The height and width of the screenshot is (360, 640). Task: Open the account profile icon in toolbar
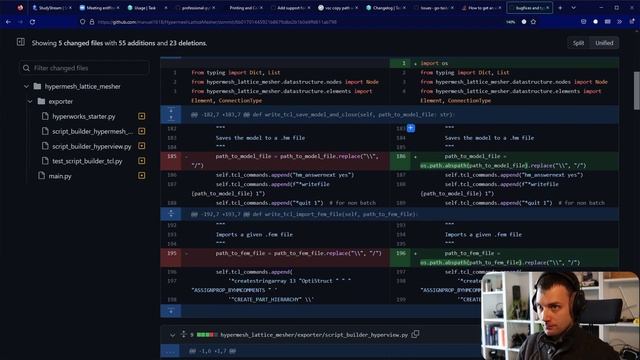coord(596,22)
